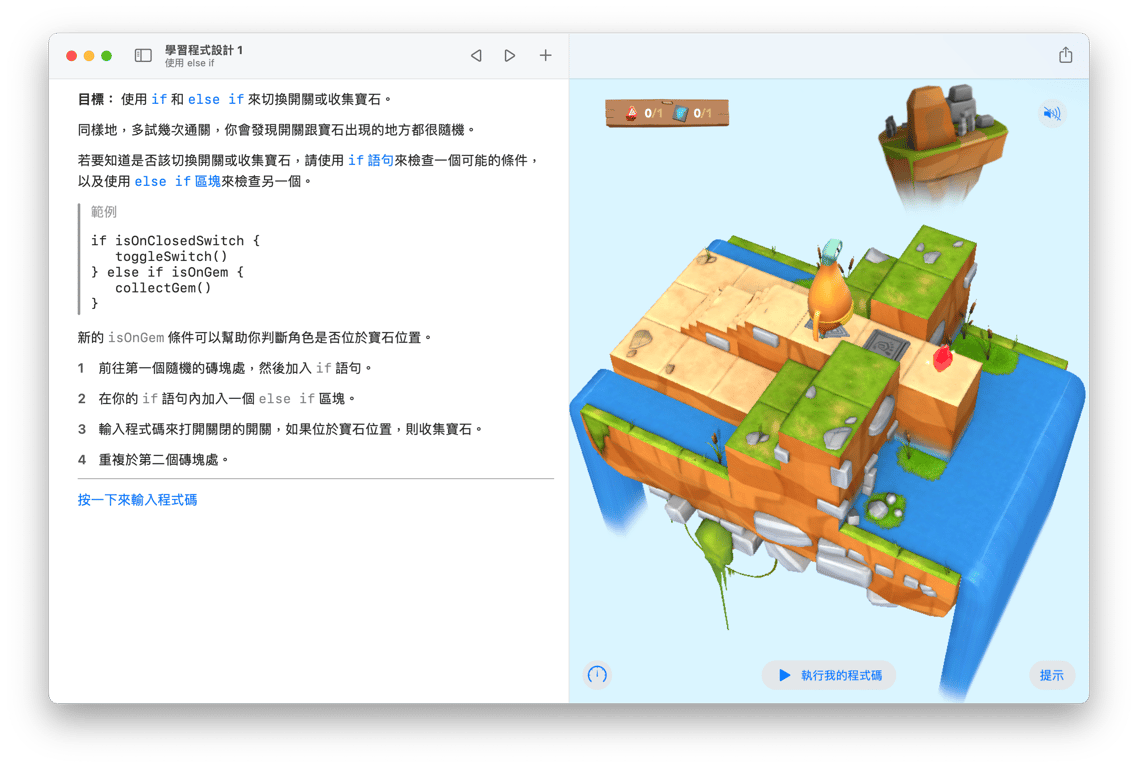
Task: Click the 範例 example label
Action: [104, 212]
